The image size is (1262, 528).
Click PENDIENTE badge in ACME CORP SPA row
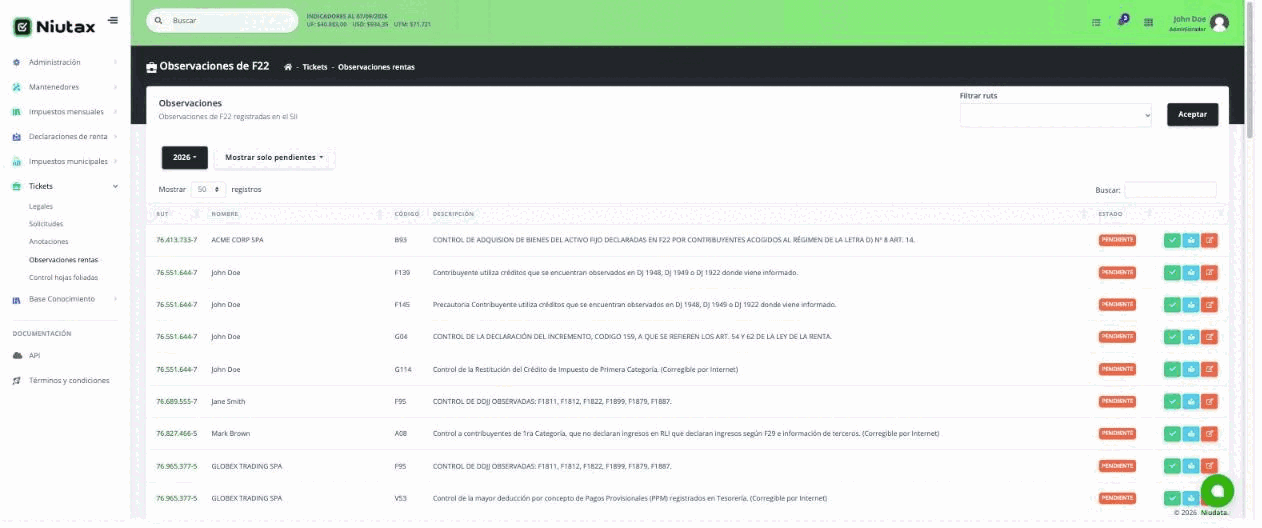pyautogui.click(x=1117, y=240)
